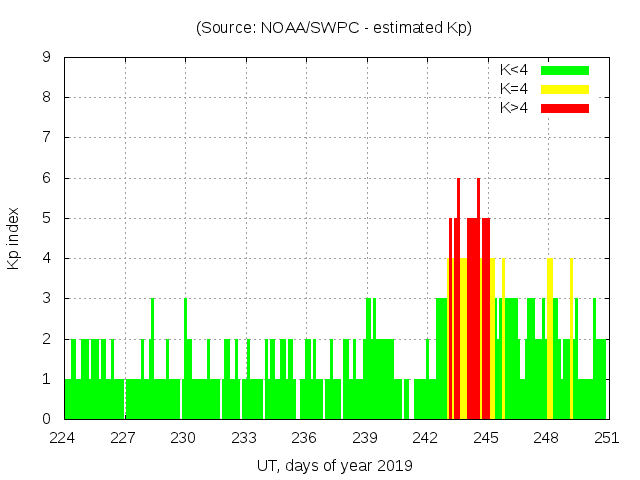This screenshot has width=640, height=480.
Task: Select the x-axis tick label 245
Action: point(486,438)
